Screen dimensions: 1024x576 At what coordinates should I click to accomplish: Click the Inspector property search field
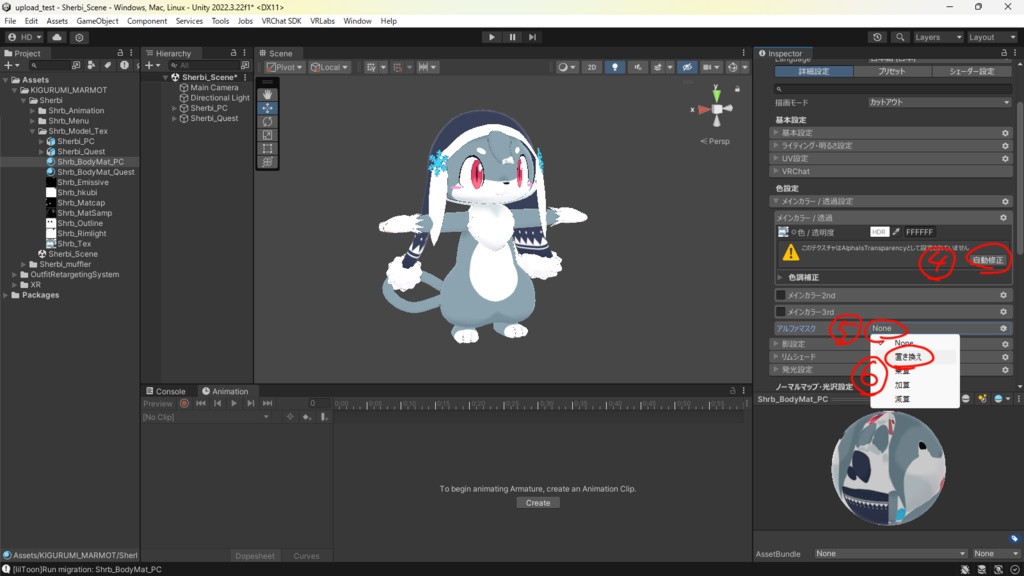[893, 89]
